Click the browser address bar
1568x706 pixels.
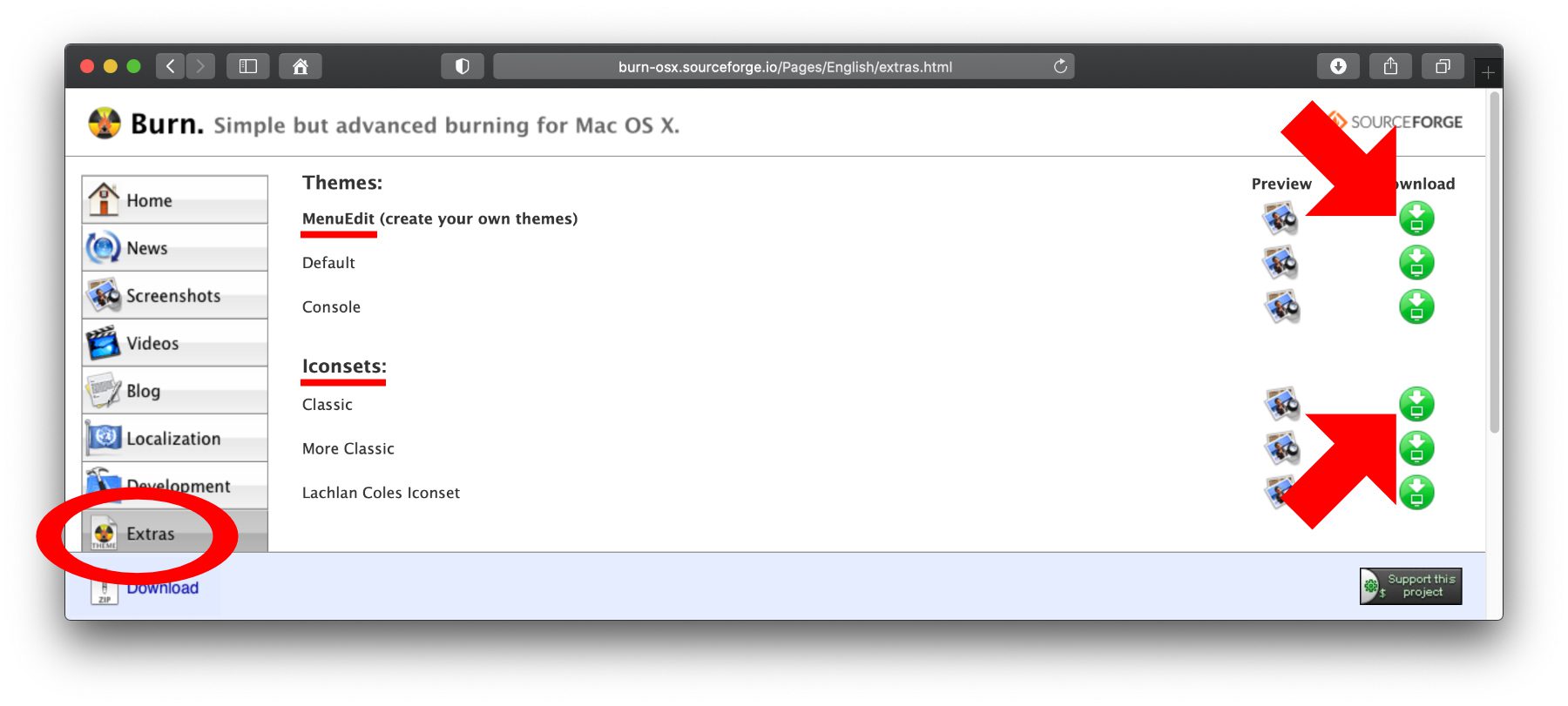click(784, 67)
